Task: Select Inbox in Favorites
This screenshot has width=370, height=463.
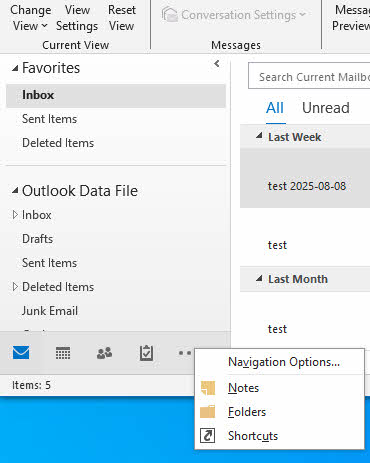Action: coord(116,95)
